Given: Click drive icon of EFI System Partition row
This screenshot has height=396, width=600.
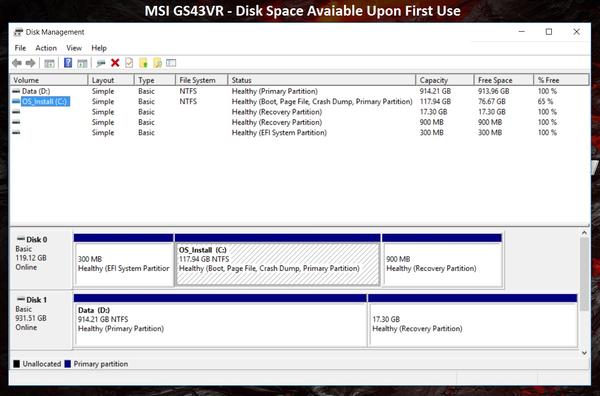Looking at the screenshot, I should coord(16,132).
